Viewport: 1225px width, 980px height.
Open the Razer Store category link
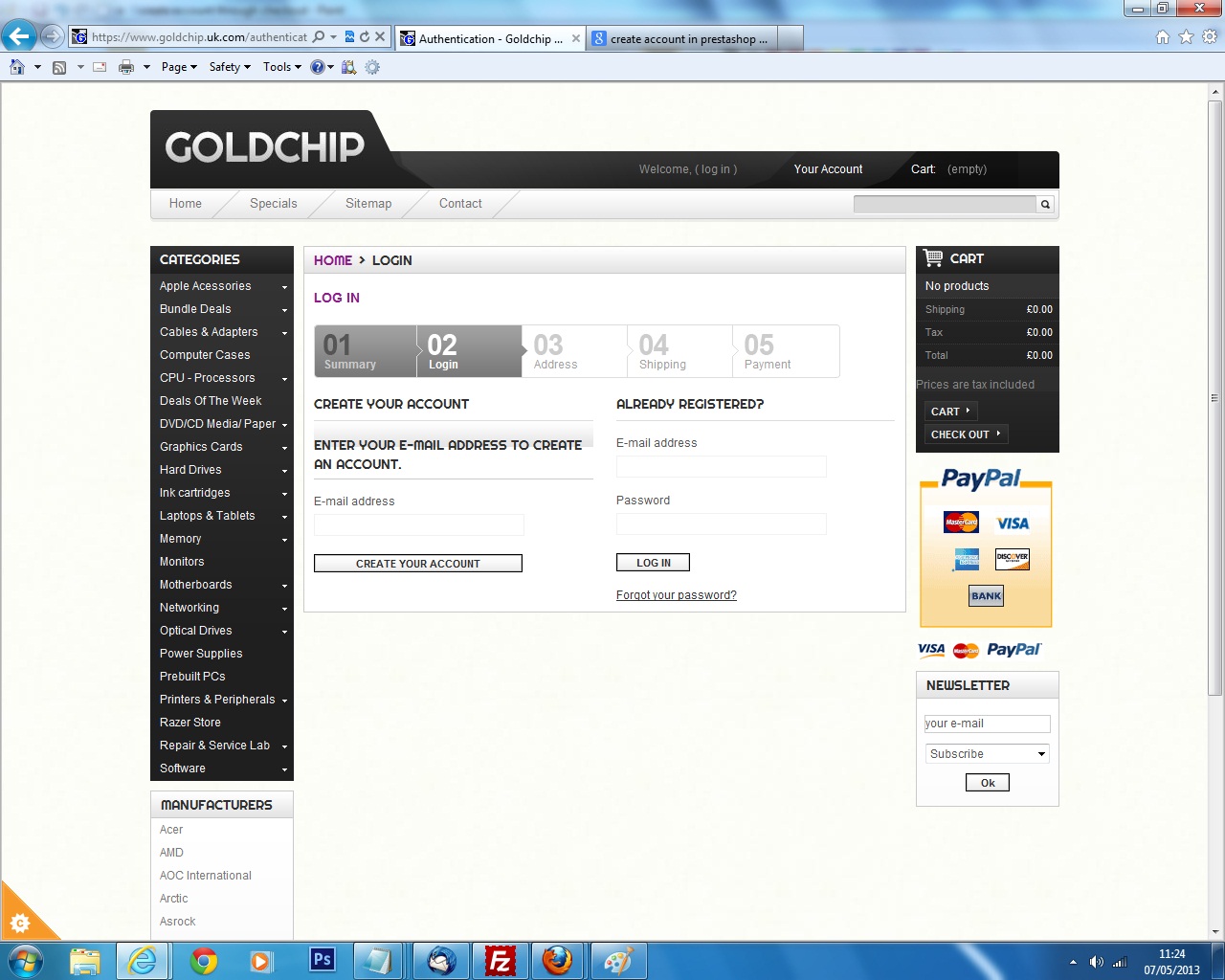pyautogui.click(x=190, y=723)
